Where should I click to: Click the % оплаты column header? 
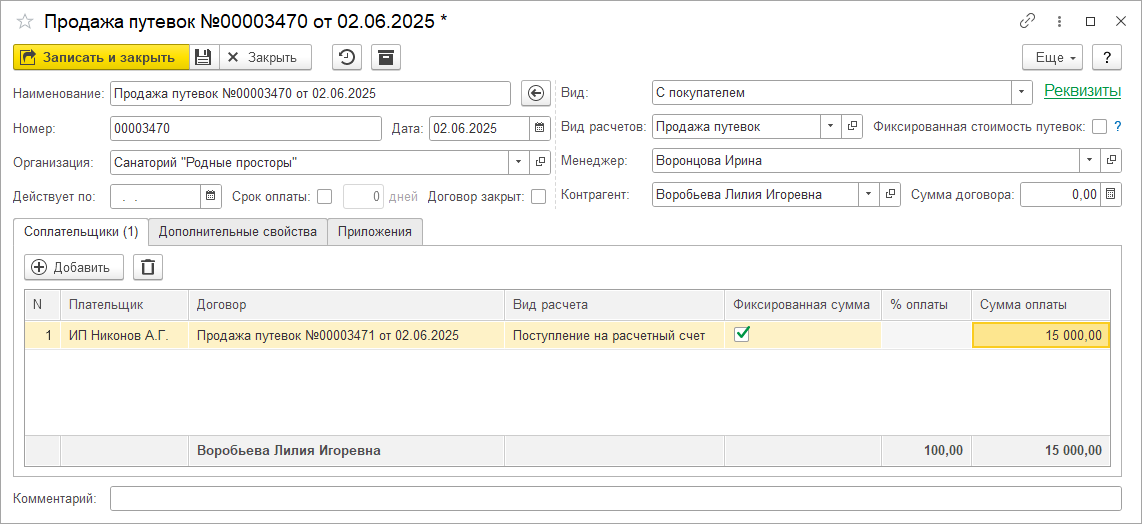coord(926,305)
